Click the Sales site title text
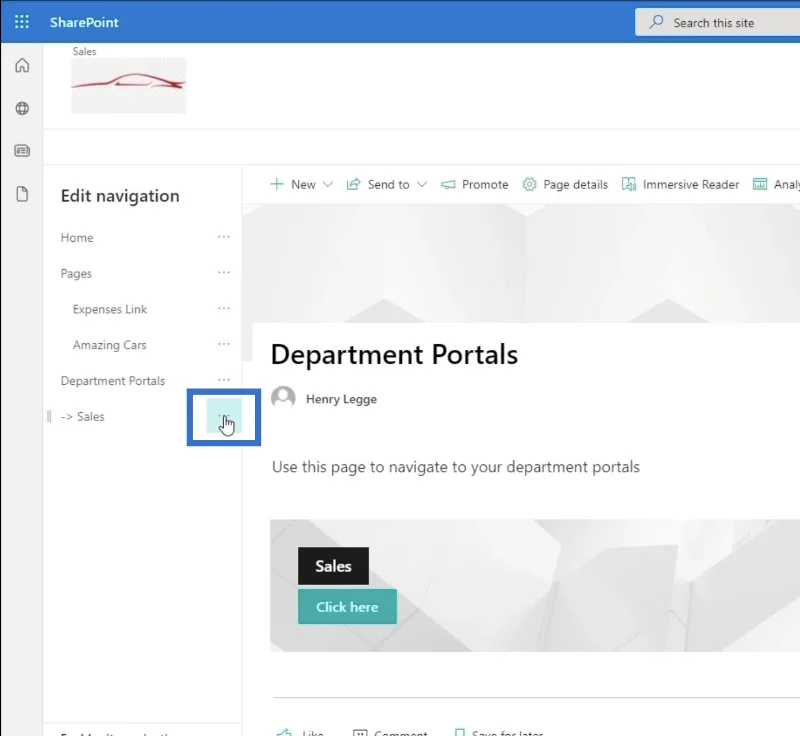 click(84, 51)
